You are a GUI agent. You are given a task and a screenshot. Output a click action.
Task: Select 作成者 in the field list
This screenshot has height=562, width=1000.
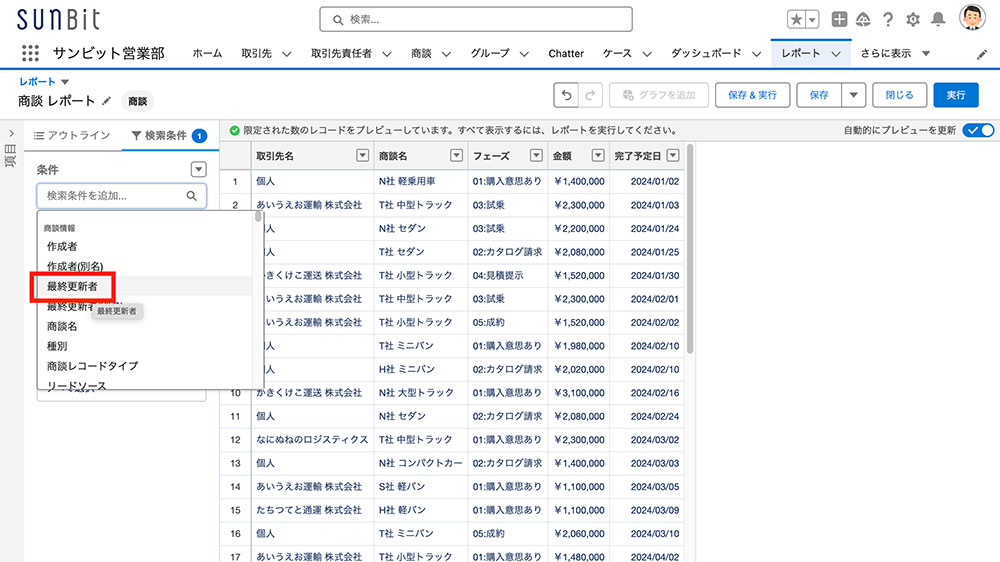pyautogui.click(x=62, y=246)
